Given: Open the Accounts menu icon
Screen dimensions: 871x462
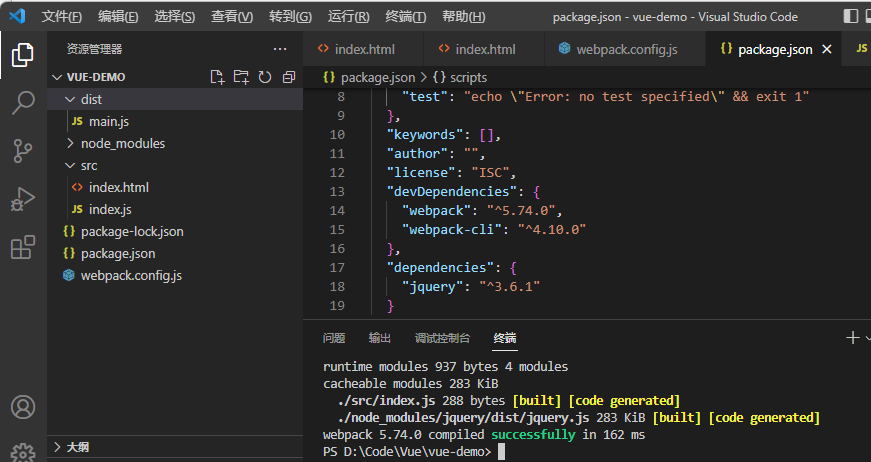Looking at the screenshot, I should (x=23, y=407).
